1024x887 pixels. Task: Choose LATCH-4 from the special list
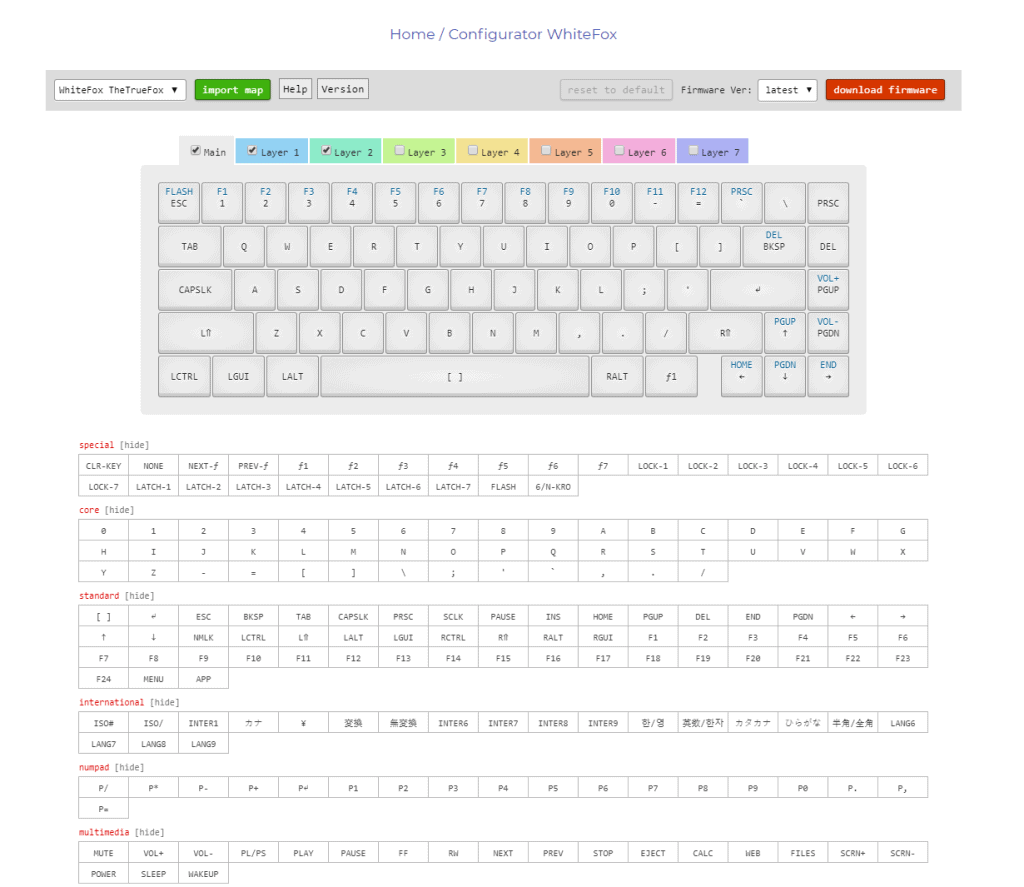[x=303, y=487]
